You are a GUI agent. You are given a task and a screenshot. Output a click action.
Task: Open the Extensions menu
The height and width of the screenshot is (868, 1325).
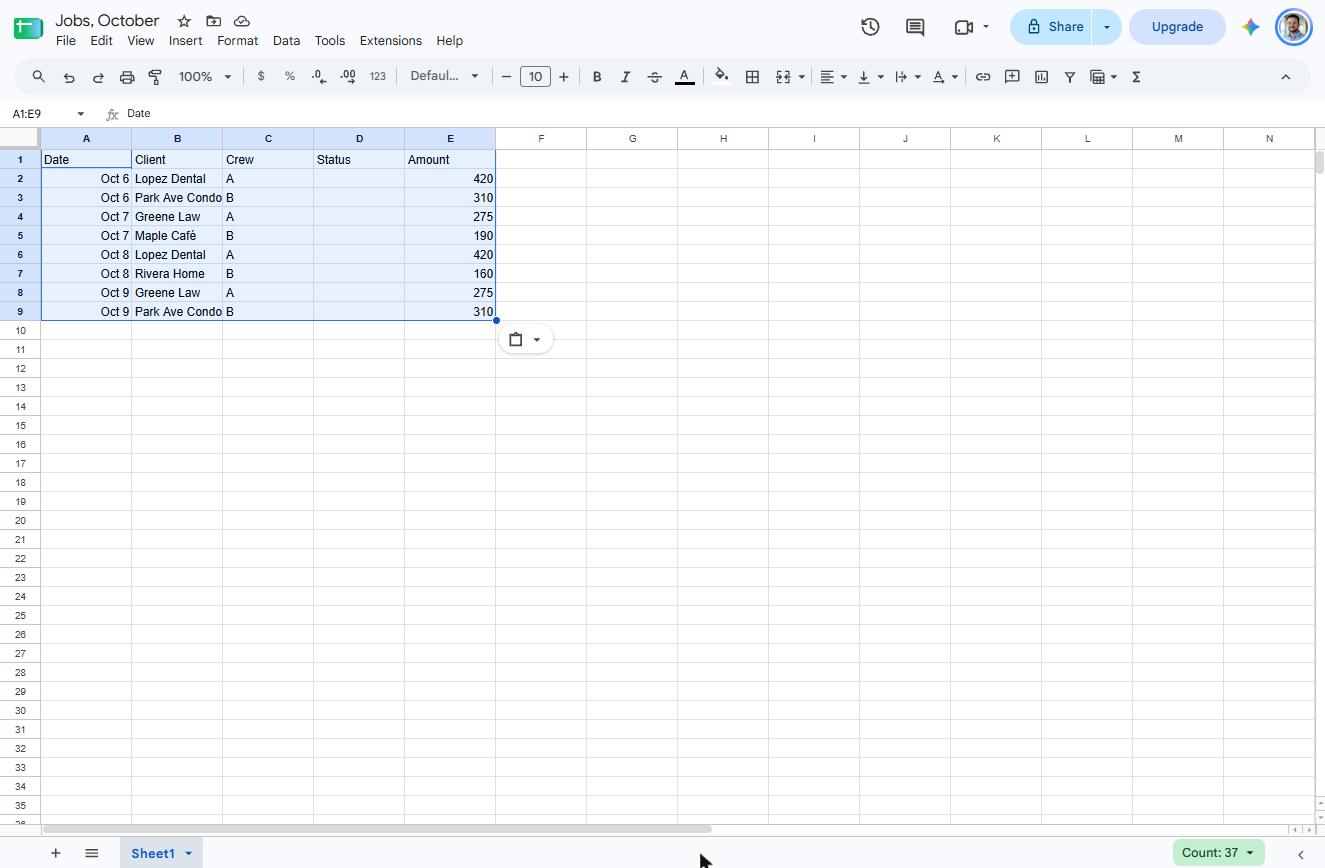pyautogui.click(x=391, y=41)
